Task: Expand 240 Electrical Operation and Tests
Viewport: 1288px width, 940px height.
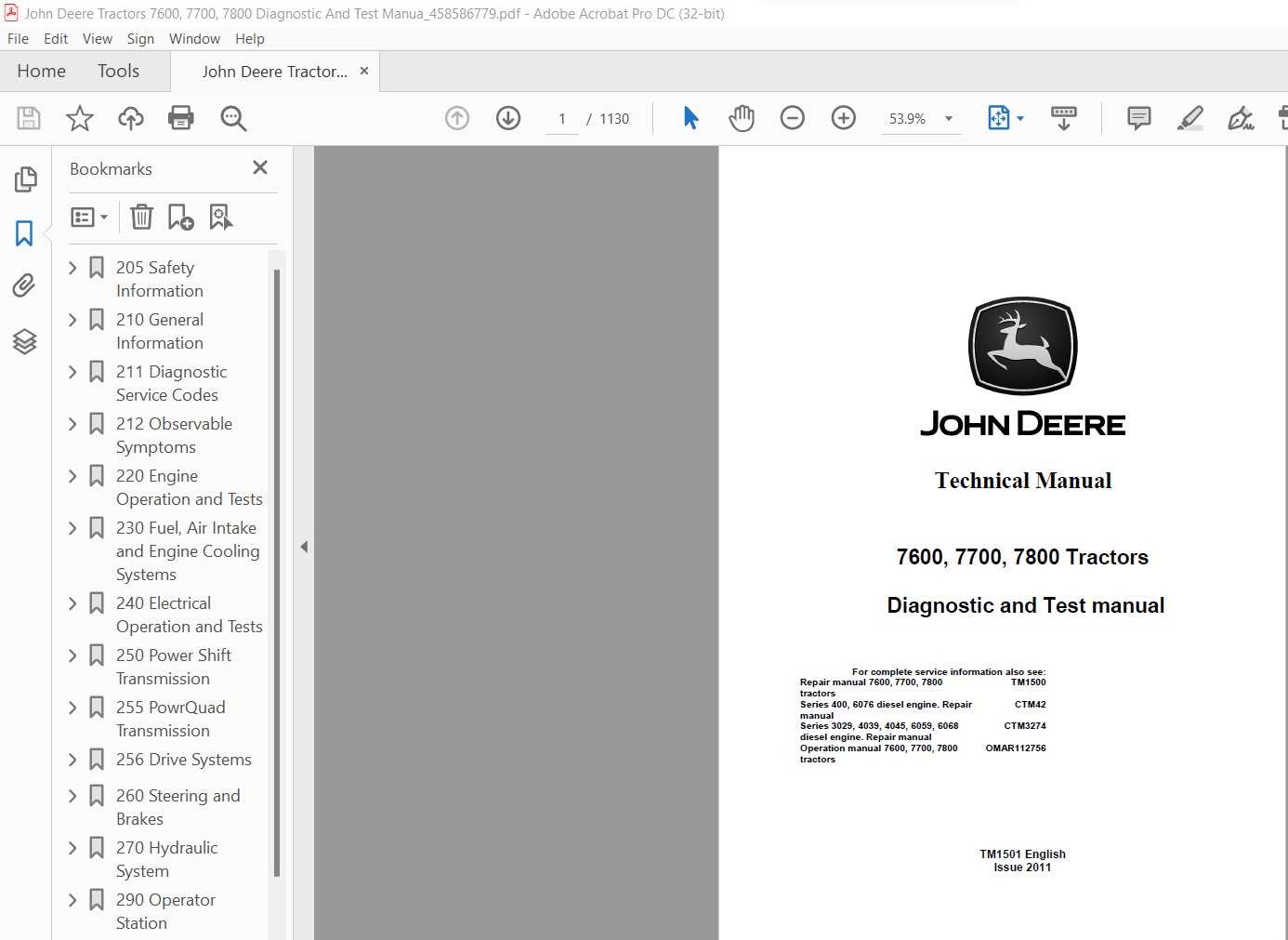Action: (x=72, y=603)
